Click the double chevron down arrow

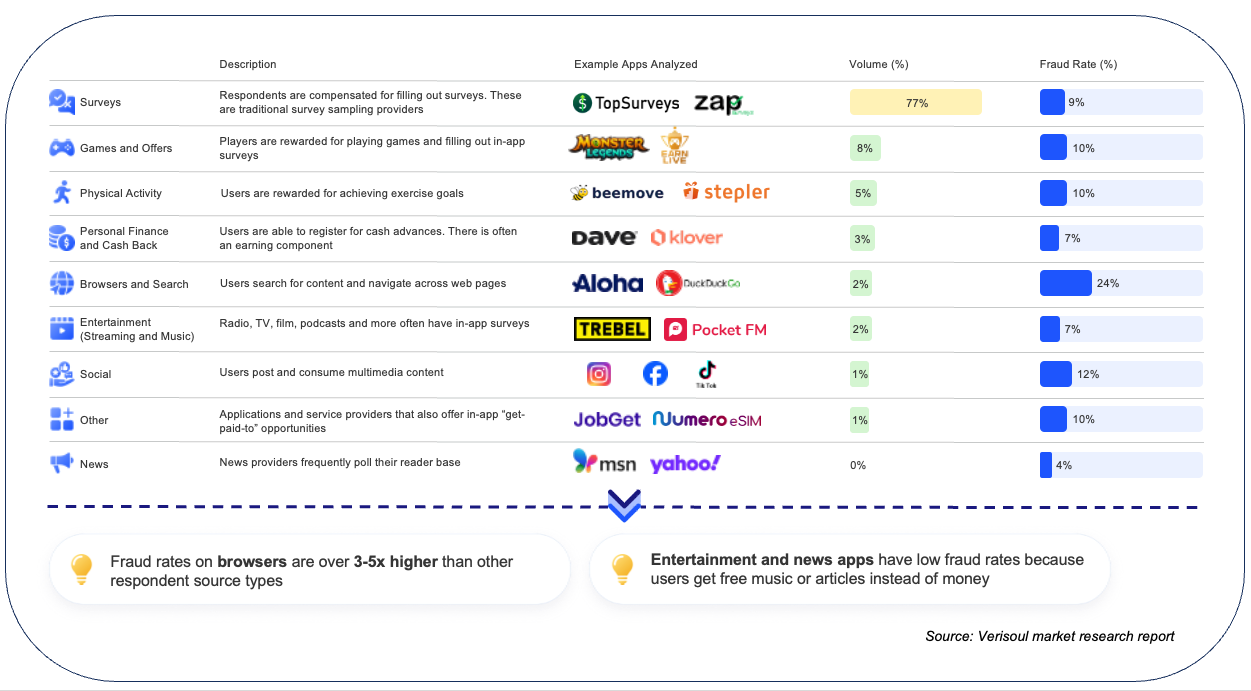click(x=624, y=505)
